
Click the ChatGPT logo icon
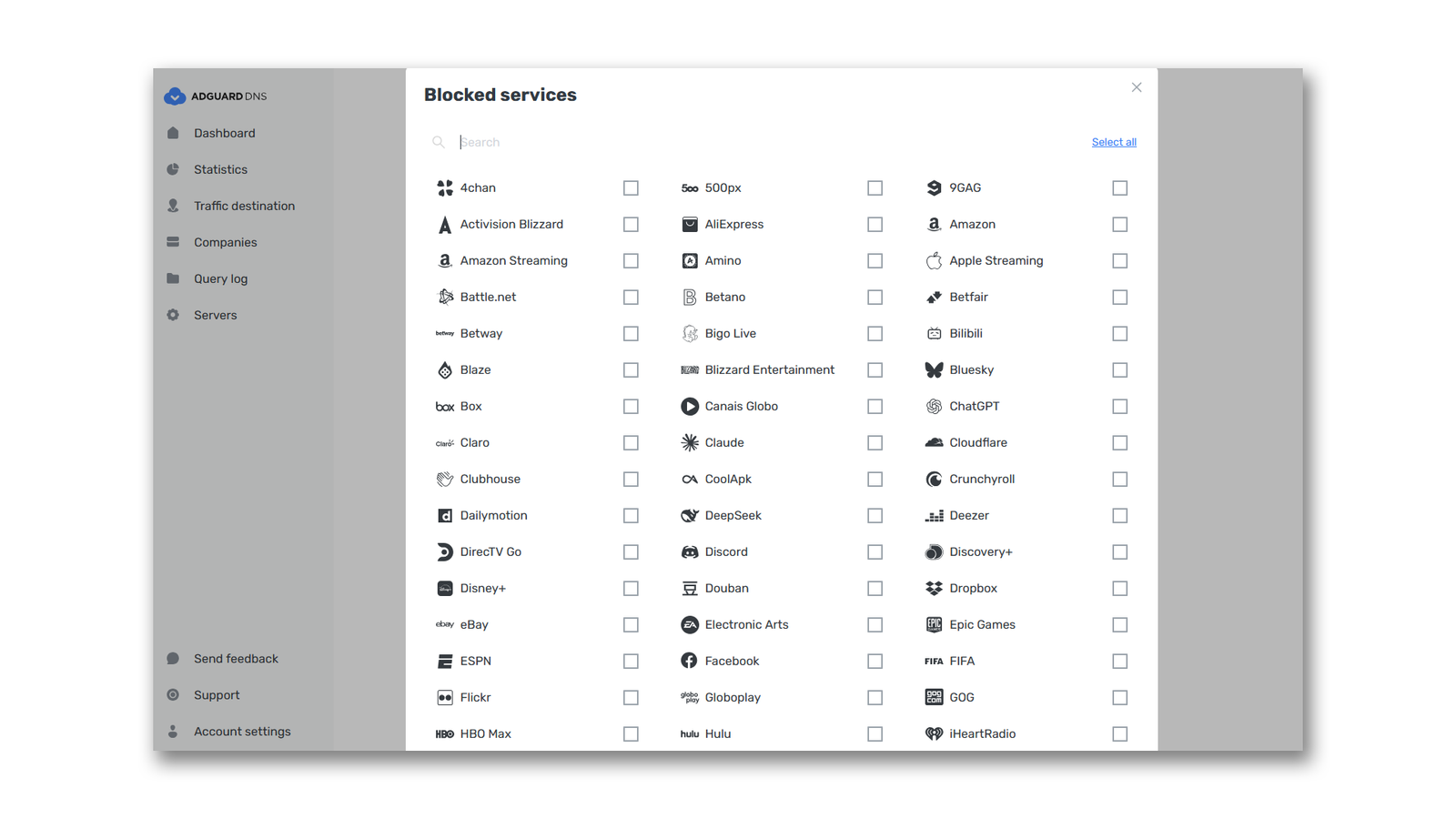coord(934,406)
